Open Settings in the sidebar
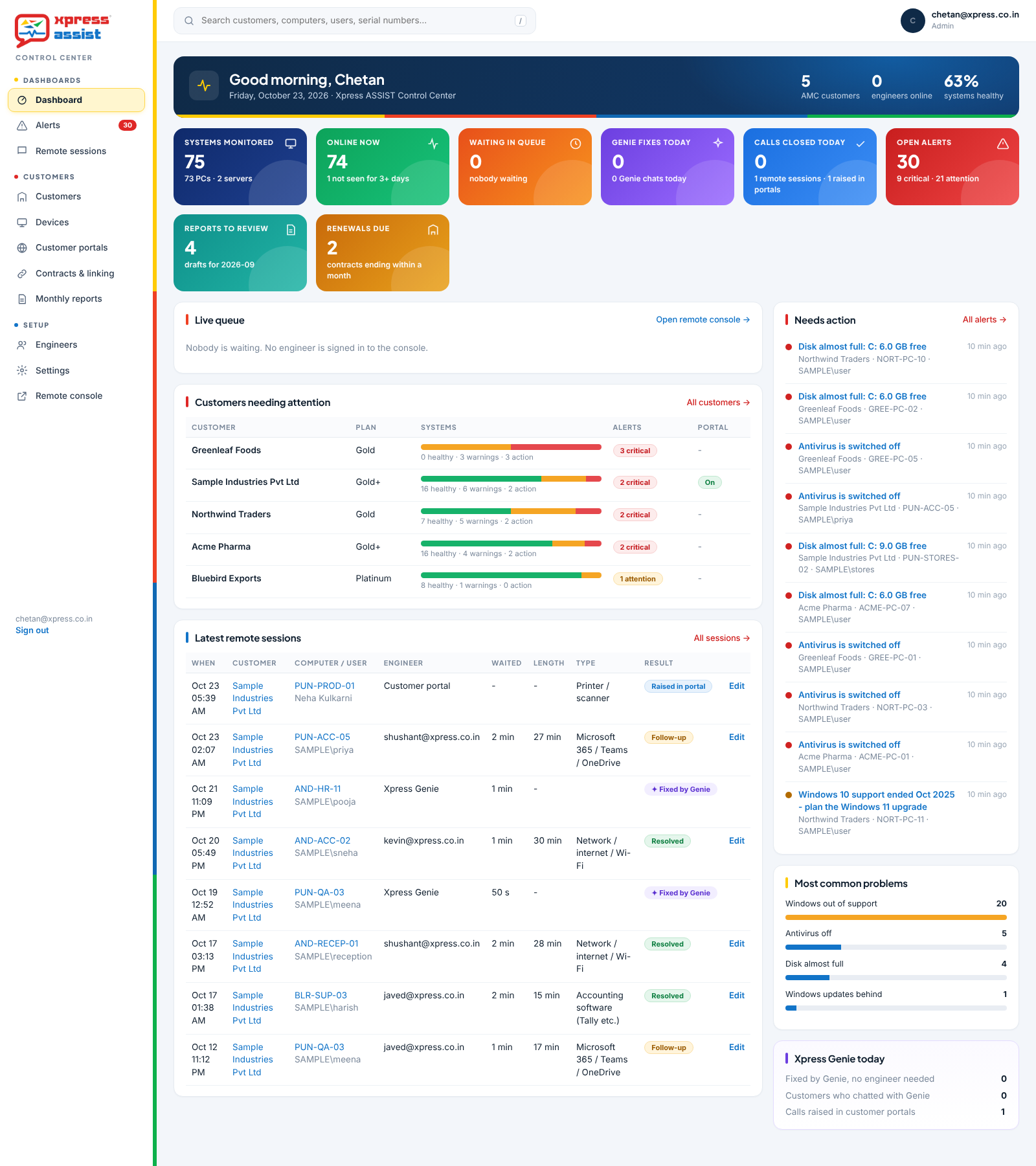The height and width of the screenshot is (1166, 1036). [76, 370]
